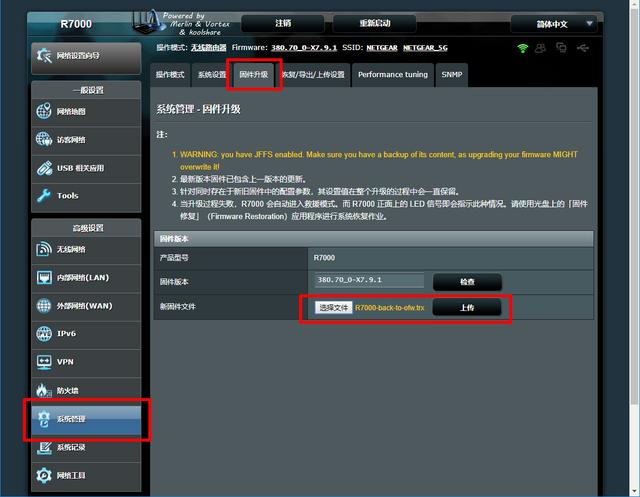Click the 注销 logout button
Screen dimensions: 640x497
coord(283,23)
